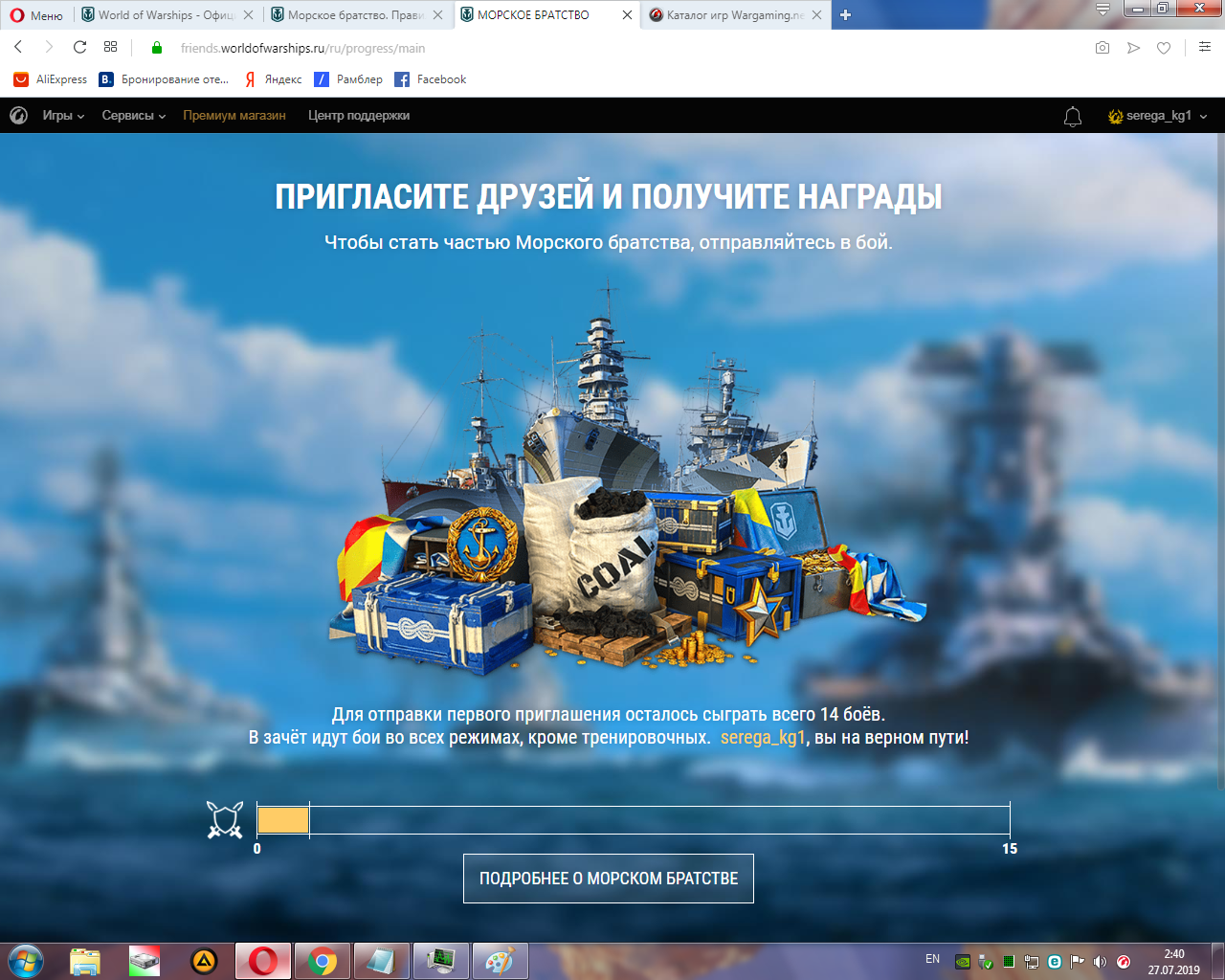
Task: Open the taskbar clock and date
Action: click(x=1174, y=962)
